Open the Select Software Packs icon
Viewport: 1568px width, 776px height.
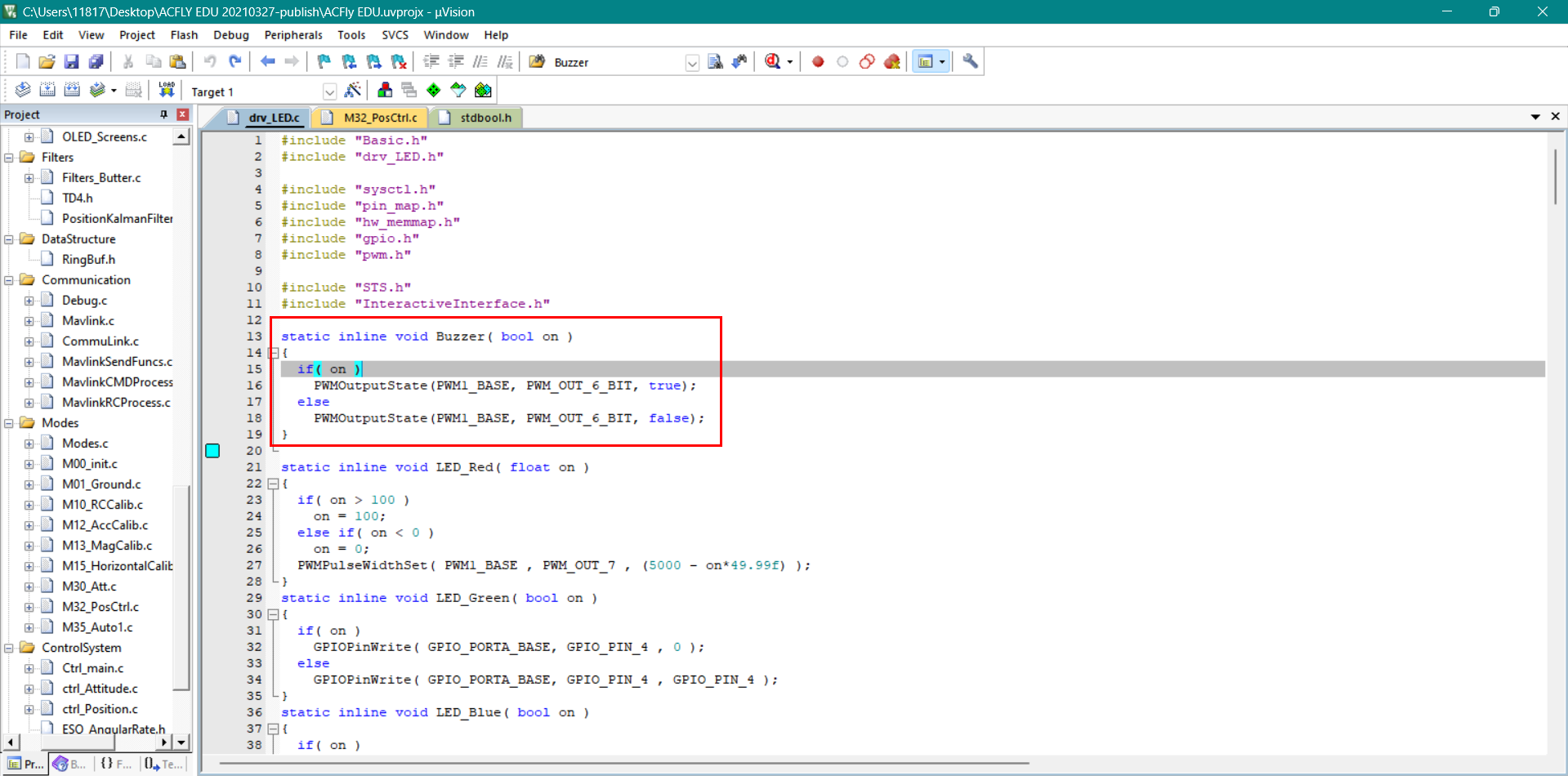point(458,90)
